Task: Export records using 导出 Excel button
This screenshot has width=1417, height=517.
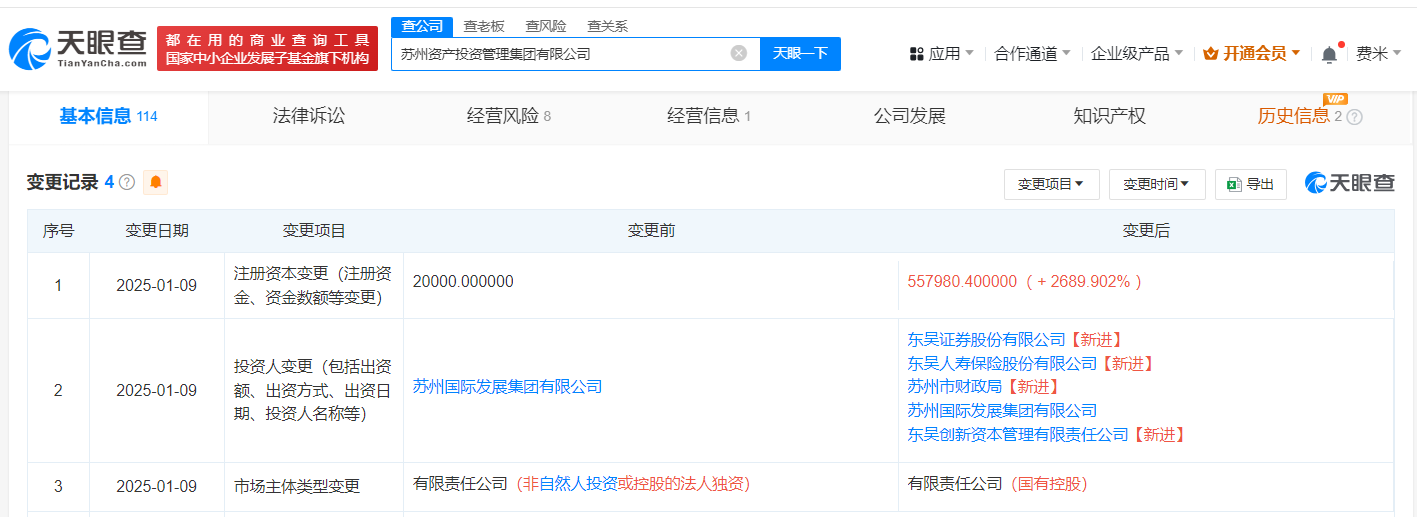Action: 1250,184
